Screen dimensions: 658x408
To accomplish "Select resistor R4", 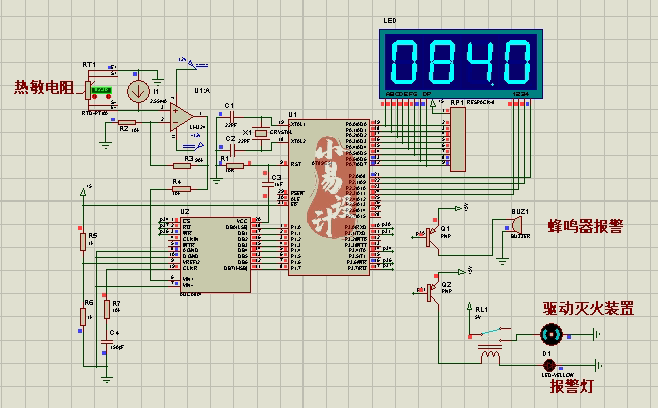I will point(181,189).
